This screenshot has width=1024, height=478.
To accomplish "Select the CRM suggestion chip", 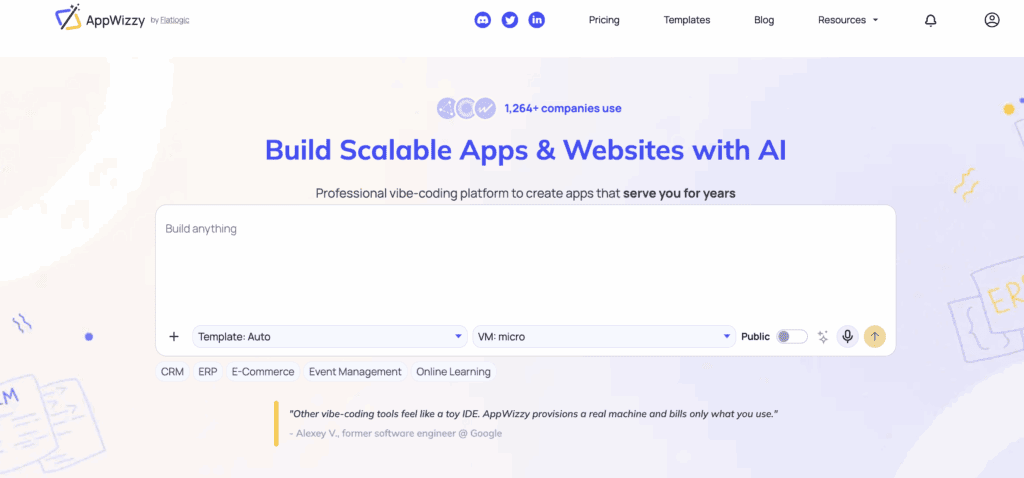I will 172,372.
